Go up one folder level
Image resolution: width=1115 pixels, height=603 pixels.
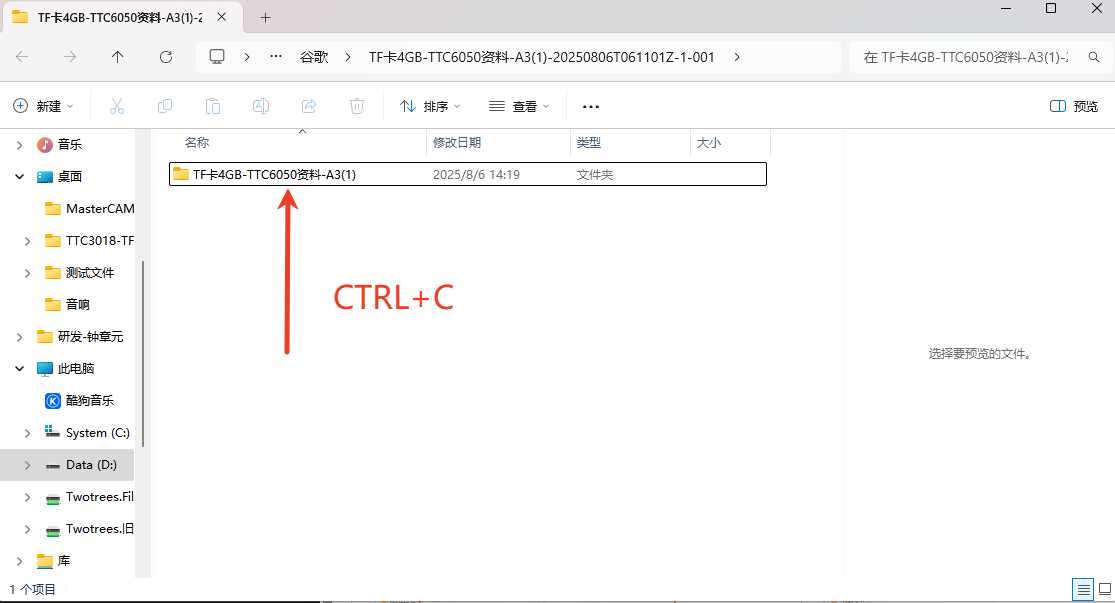[x=118, y=57]
